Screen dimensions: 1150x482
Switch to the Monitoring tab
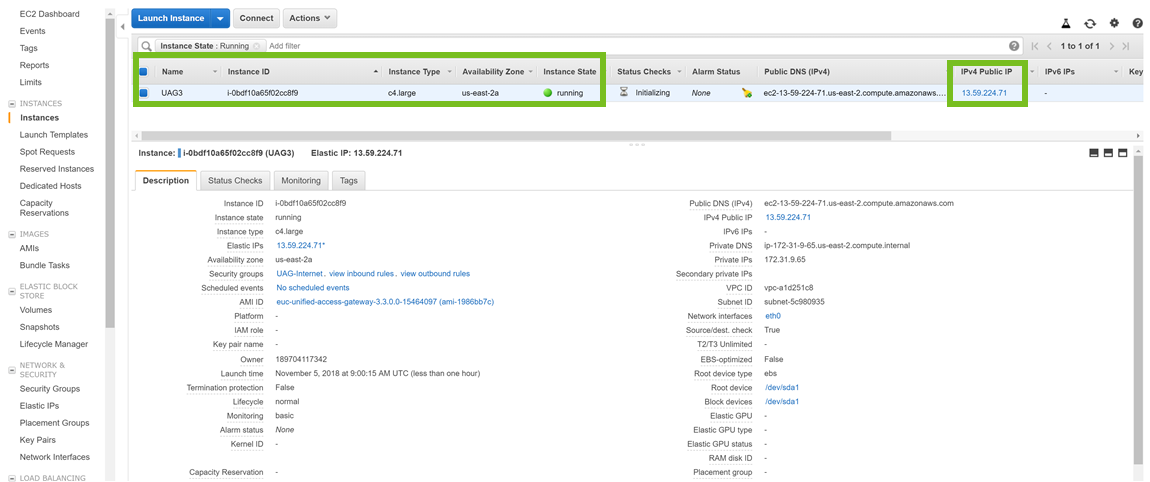(301, 180)
